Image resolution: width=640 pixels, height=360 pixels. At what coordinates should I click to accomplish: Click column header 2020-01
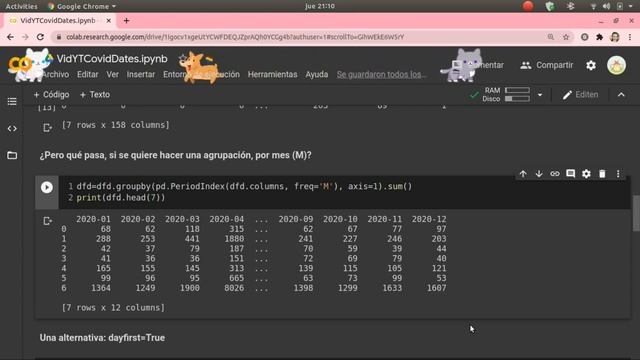93,219
